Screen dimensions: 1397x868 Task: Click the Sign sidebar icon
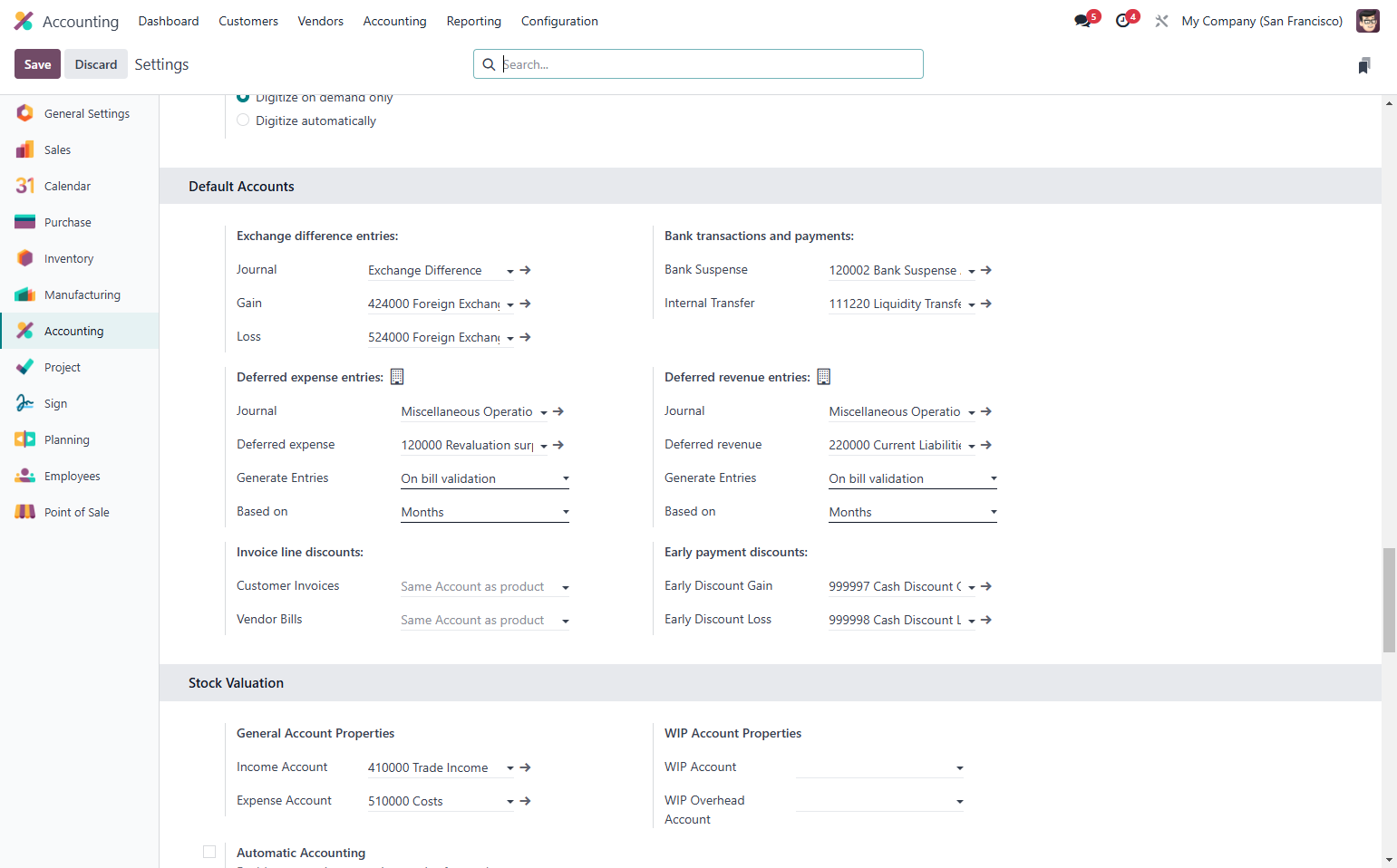pyautogui.click(x=25, y=403)
